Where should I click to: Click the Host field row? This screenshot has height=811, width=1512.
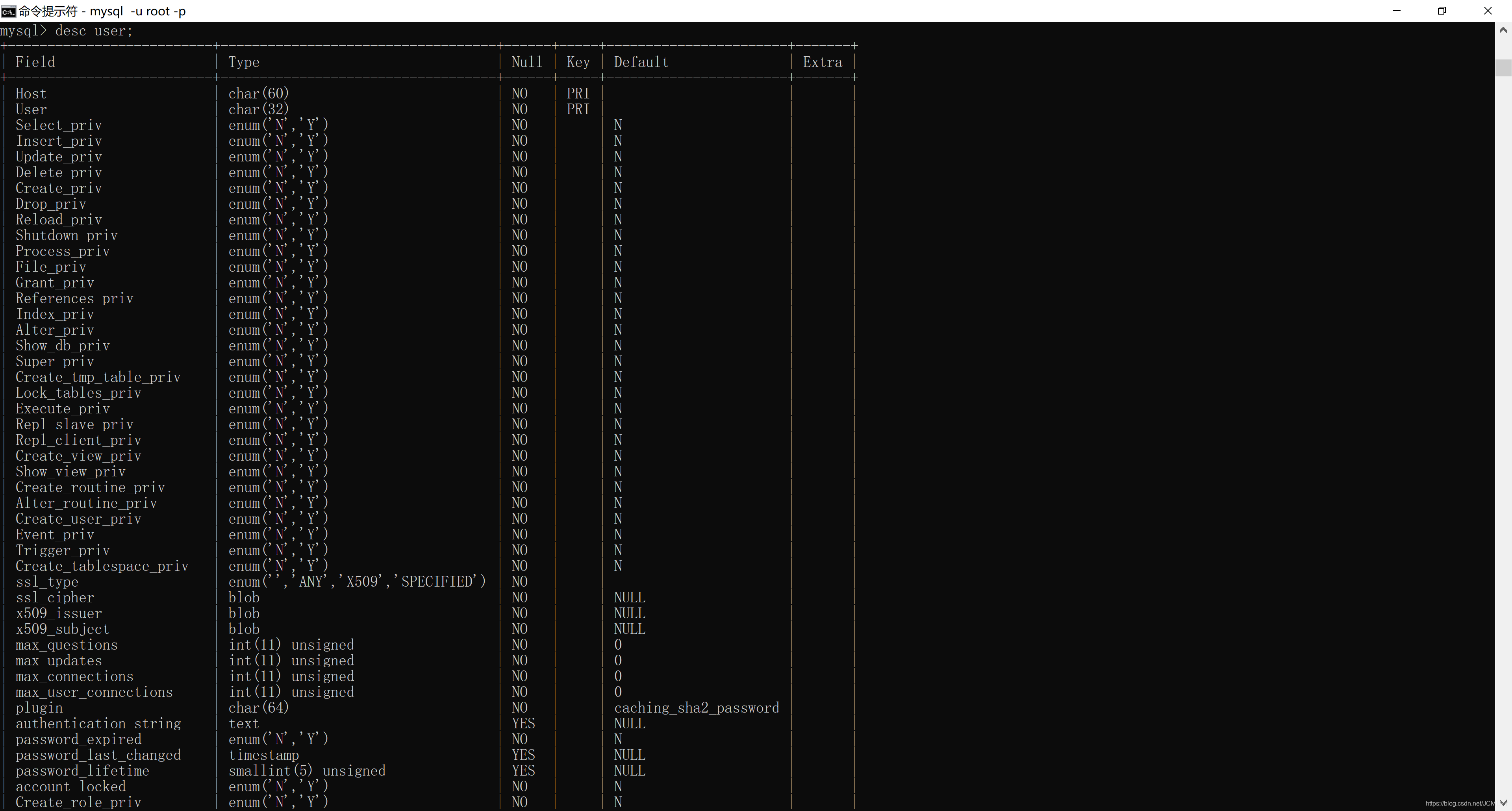[x=31, y=94]
